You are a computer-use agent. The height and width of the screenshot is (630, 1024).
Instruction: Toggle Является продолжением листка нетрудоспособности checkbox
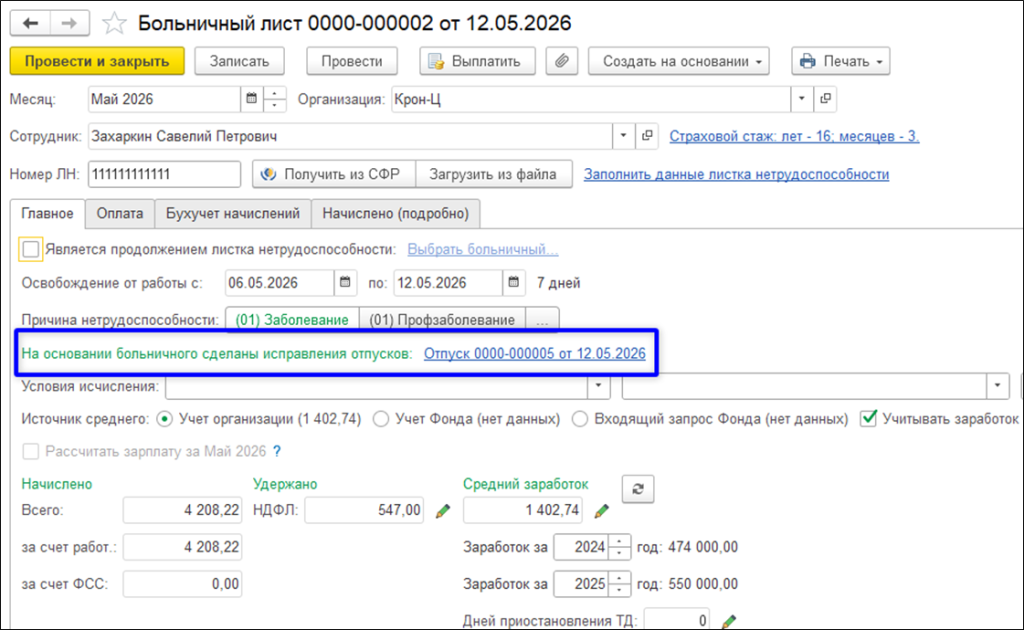[31, 249]
